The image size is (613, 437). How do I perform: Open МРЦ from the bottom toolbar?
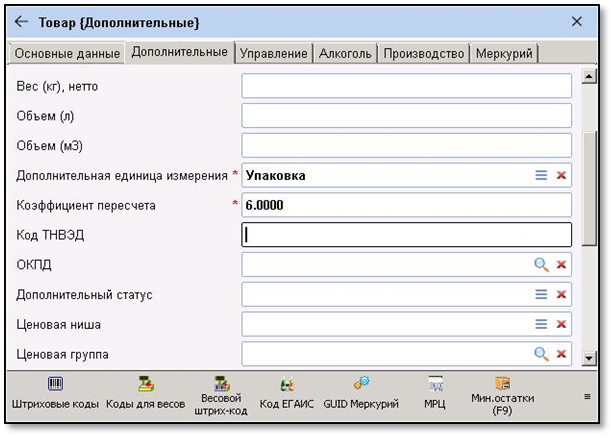pos(435,394)
